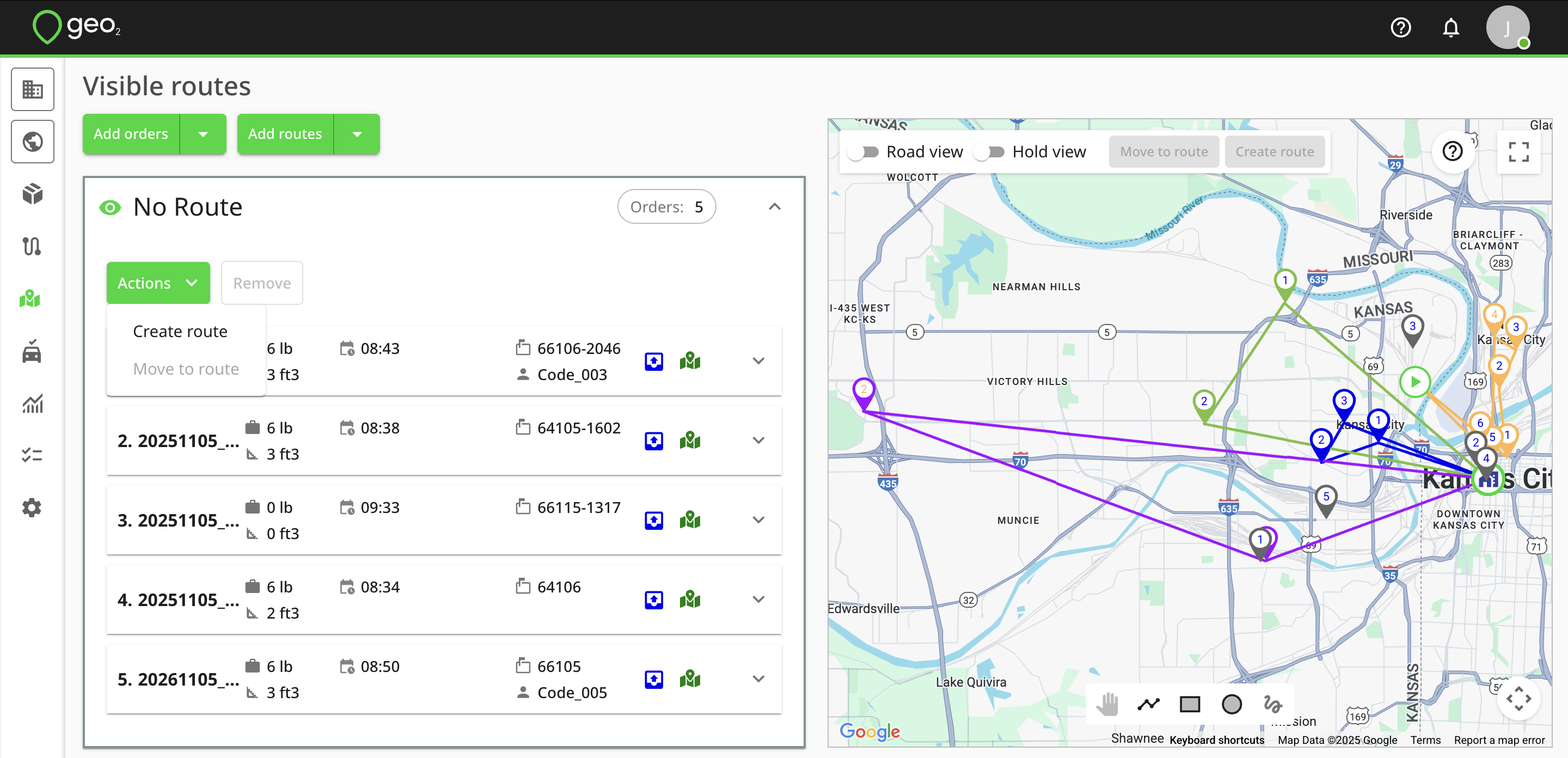The image size is (1568, 758).
Task: Expand order row with zip 66106-2046
Action: click(758, 361)
